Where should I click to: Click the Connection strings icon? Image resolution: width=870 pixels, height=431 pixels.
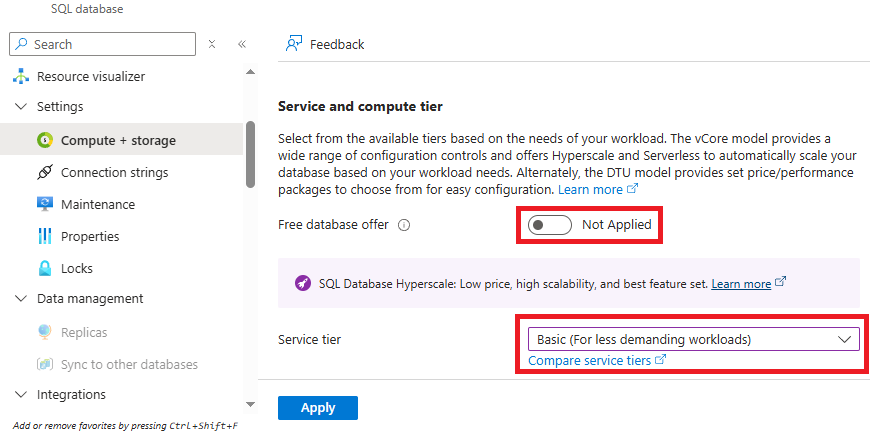pos(44,173)
